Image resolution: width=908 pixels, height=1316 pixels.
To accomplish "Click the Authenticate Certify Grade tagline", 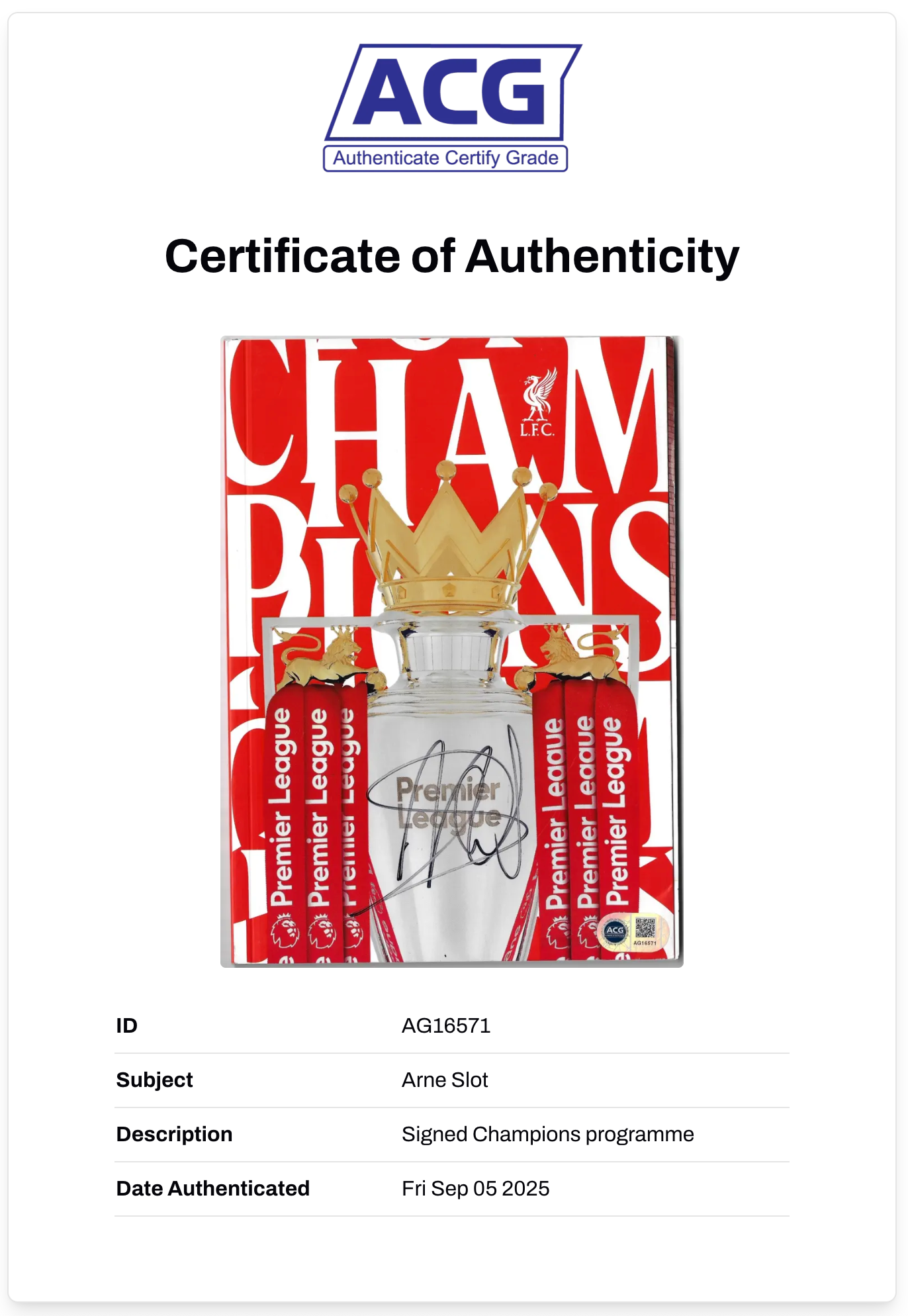I will coord(445,158).
